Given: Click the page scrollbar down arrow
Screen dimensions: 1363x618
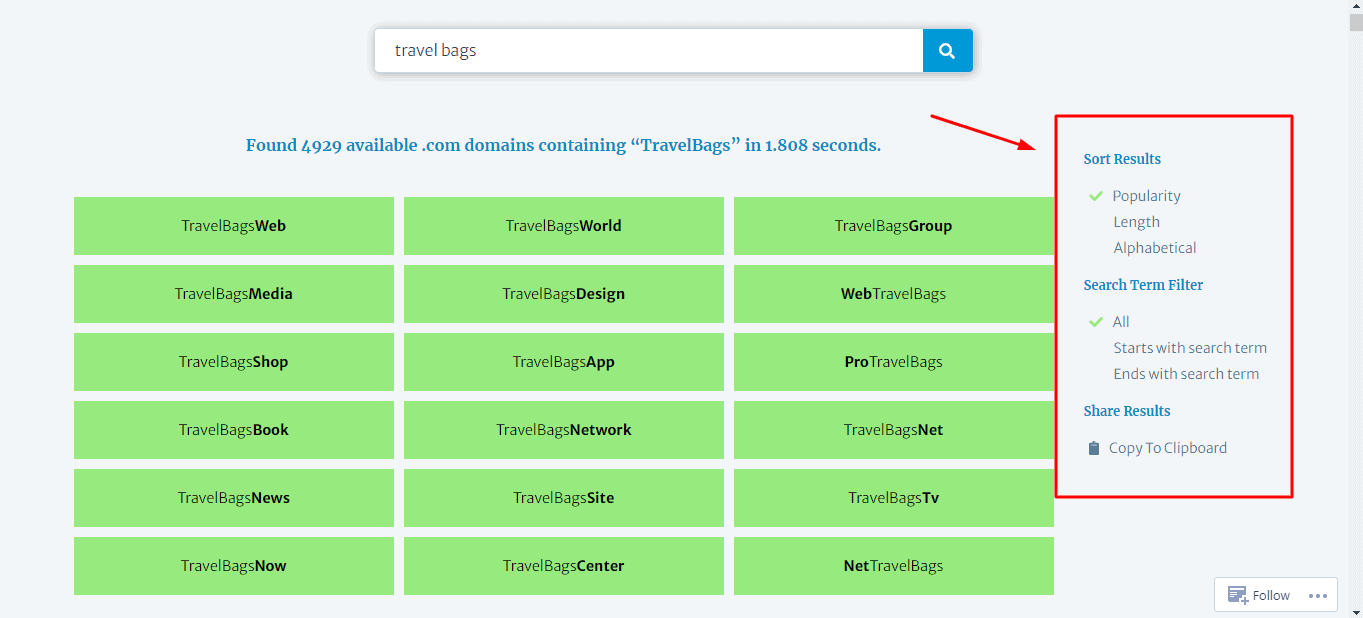Looking at the screenshot, I should click(x=1355, y=611).
